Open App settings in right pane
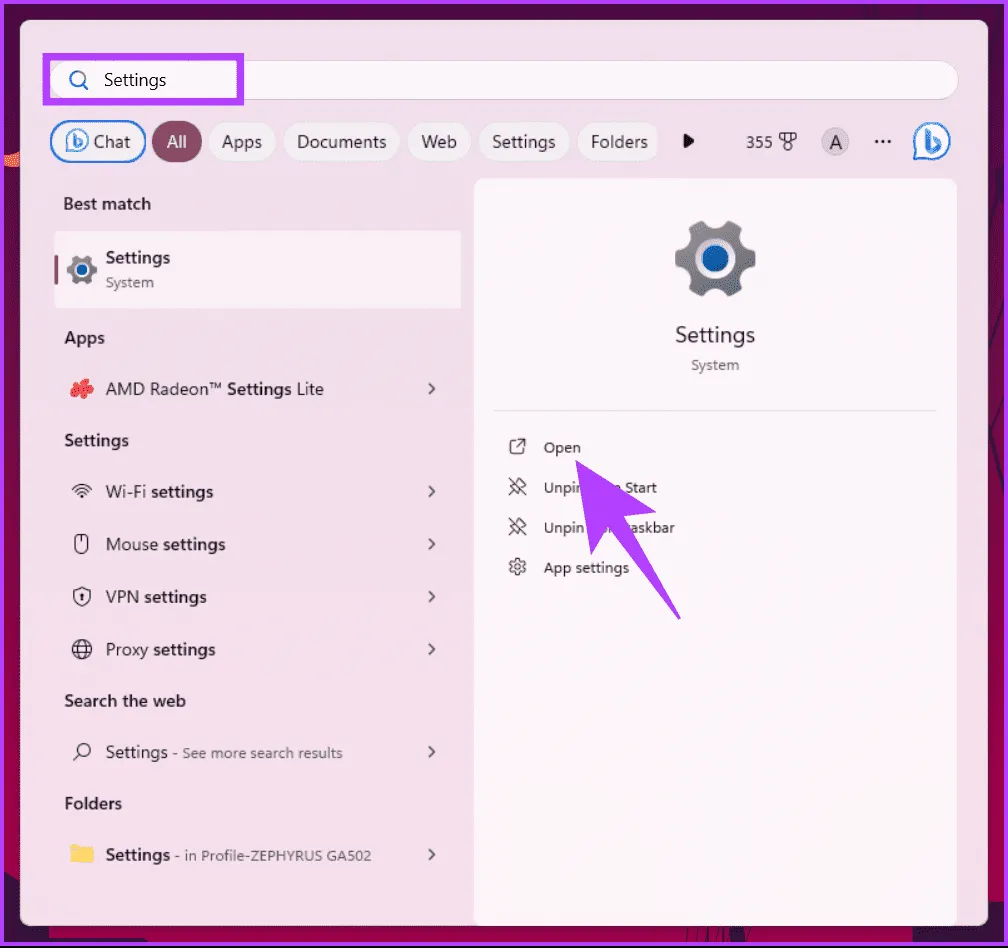The height and width of the screenshot is (948, 1008). 585,568
